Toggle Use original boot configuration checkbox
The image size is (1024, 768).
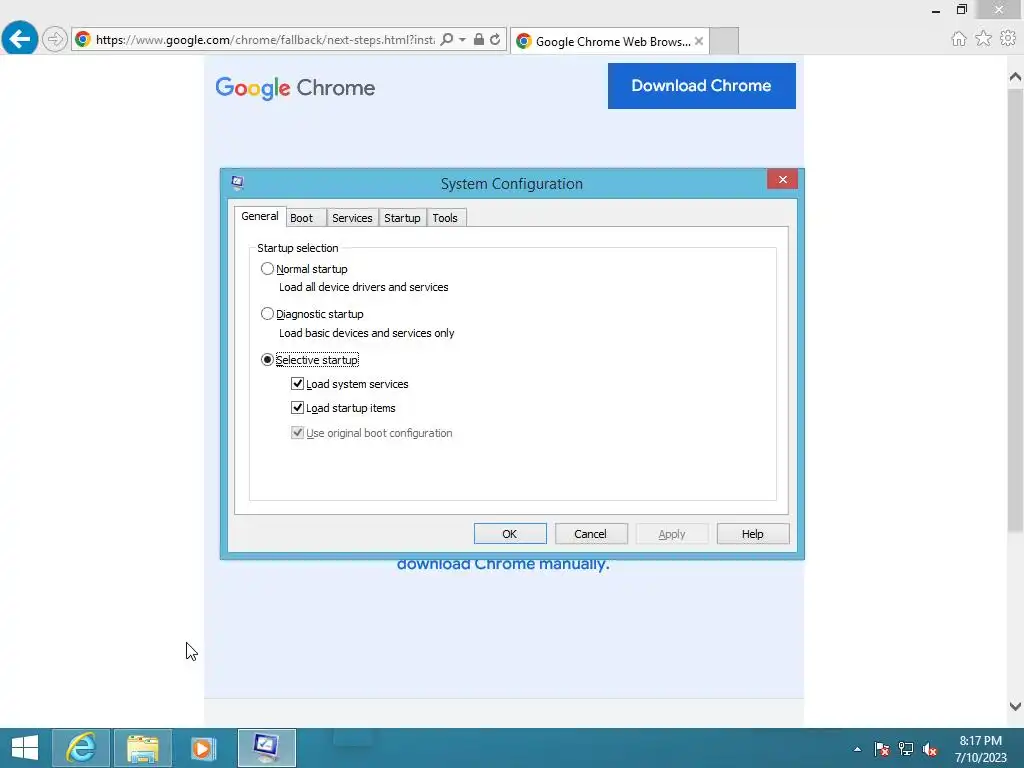pyautogui.click(x=297, y=432)
